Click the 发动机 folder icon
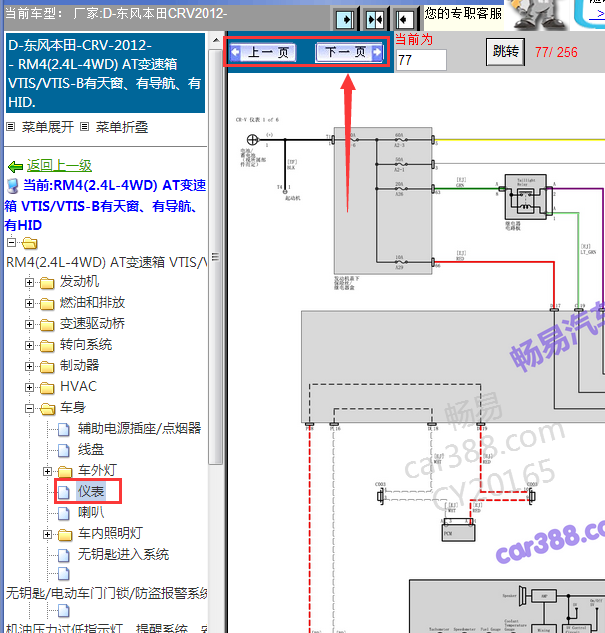Screen dimensions: 605x633 pos(47,283)
